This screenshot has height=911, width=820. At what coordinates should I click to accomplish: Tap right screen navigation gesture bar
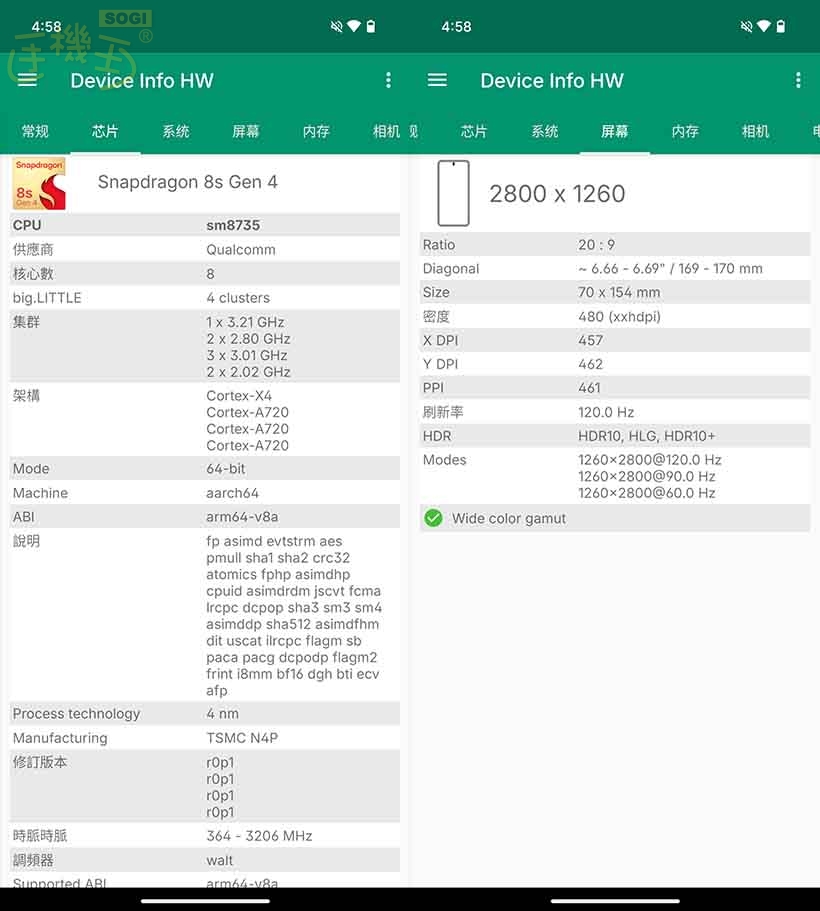615,901
